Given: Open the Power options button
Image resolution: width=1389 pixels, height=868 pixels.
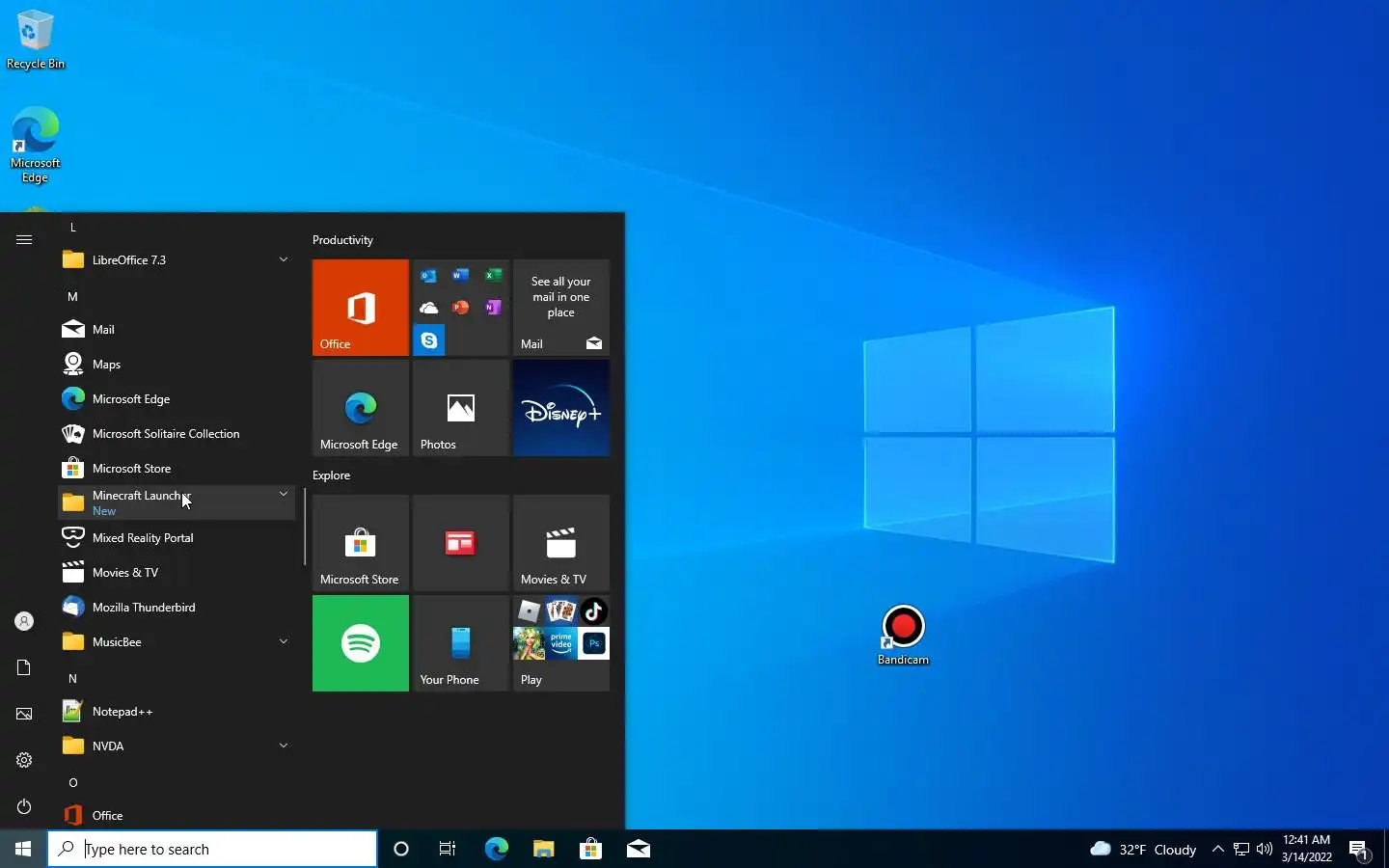Looking at the screenshot, I should click(24, 806).
